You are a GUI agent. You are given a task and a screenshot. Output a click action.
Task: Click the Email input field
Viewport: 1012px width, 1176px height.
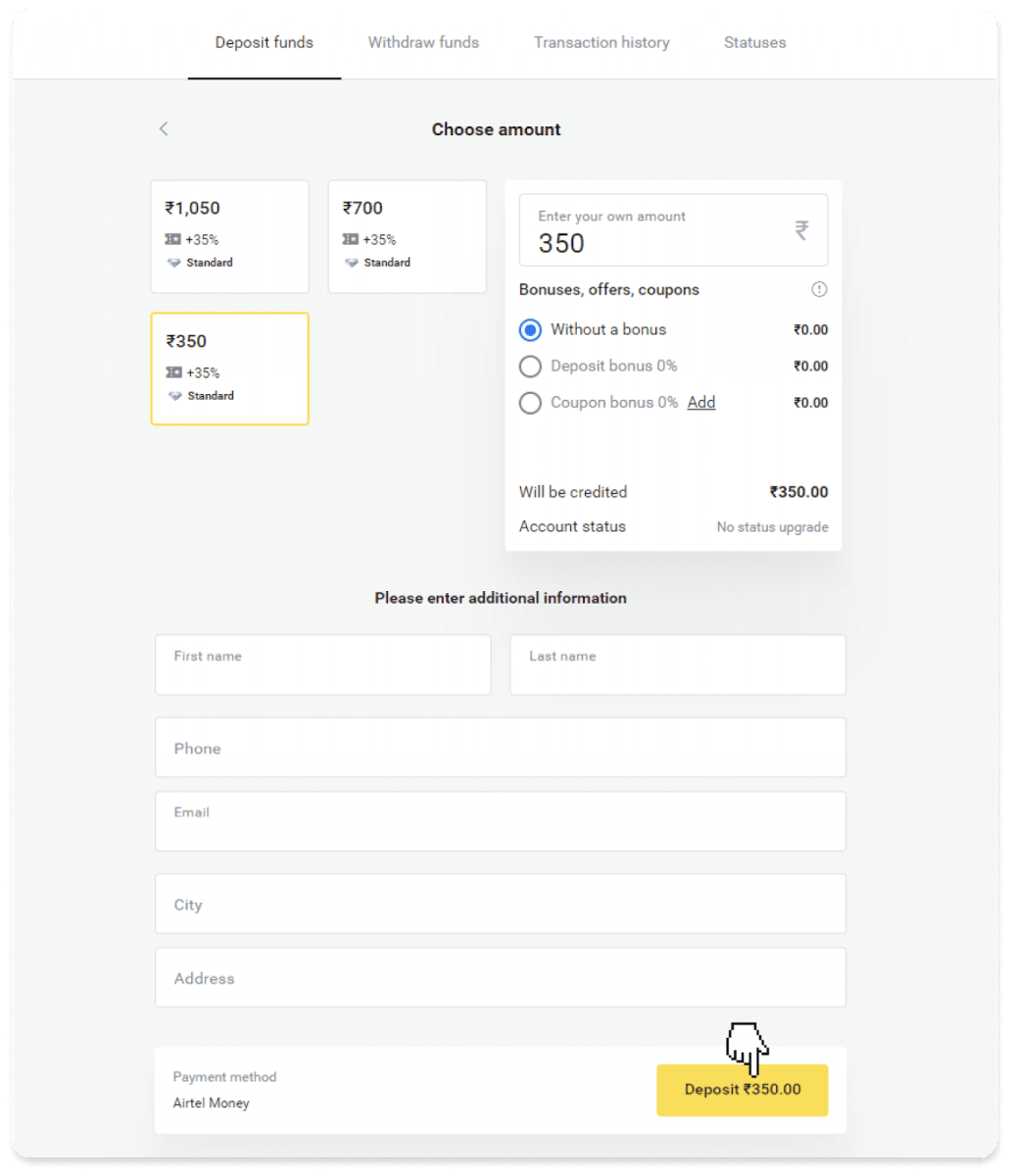tap(501, 821)
